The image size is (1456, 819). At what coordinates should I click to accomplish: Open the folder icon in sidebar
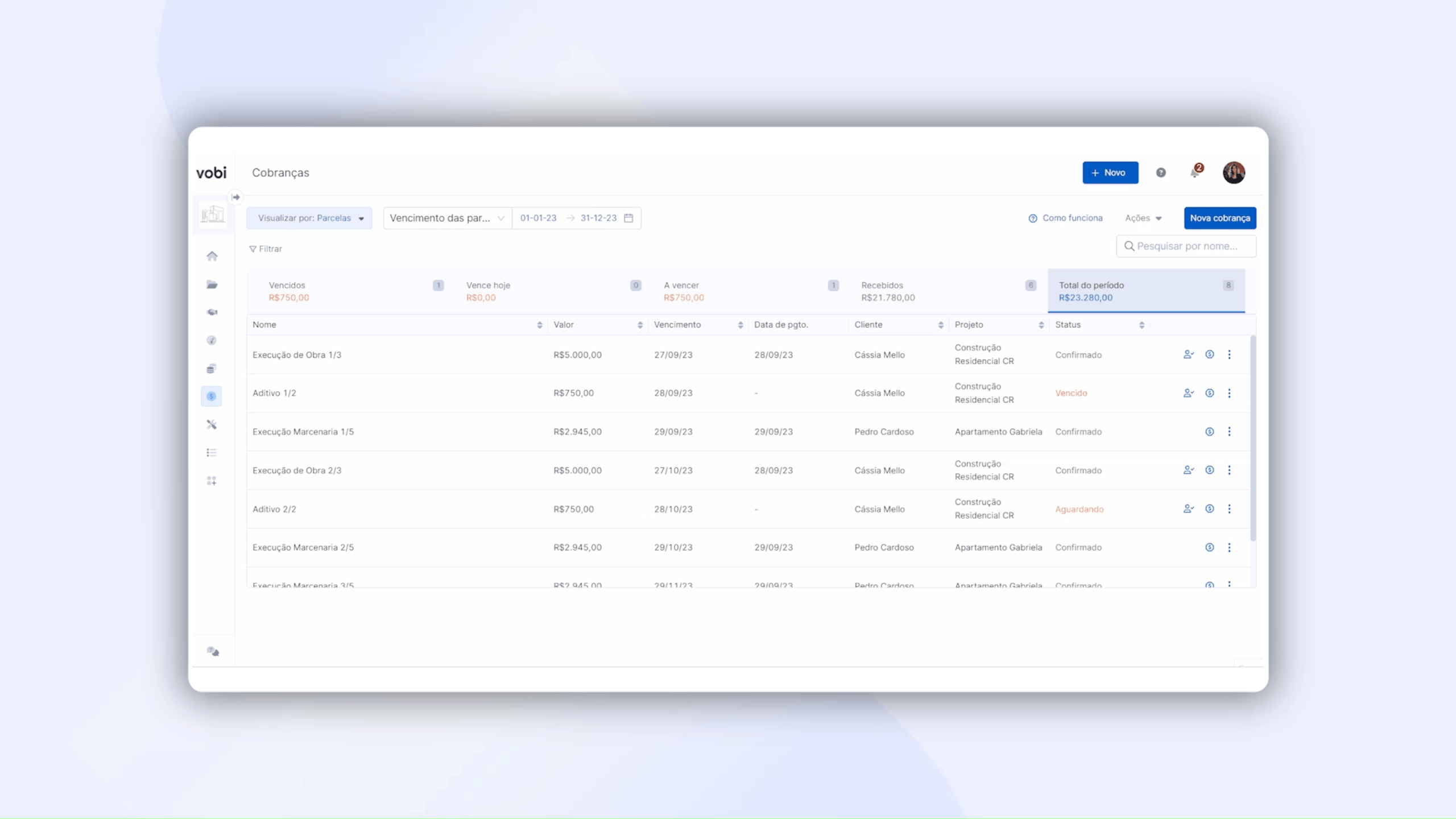tap(212, 284)
